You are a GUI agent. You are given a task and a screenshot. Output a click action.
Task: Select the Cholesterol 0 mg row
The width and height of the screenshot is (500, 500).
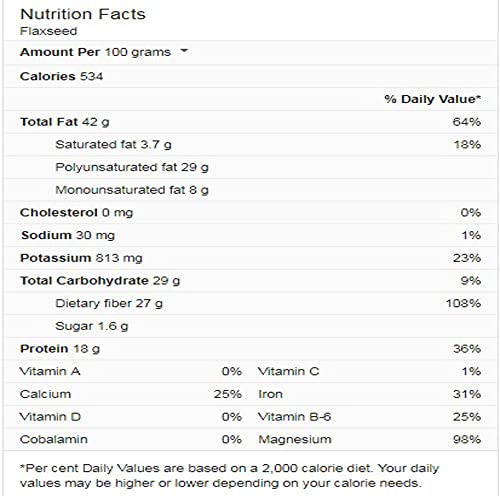click(x=250, y=213)
